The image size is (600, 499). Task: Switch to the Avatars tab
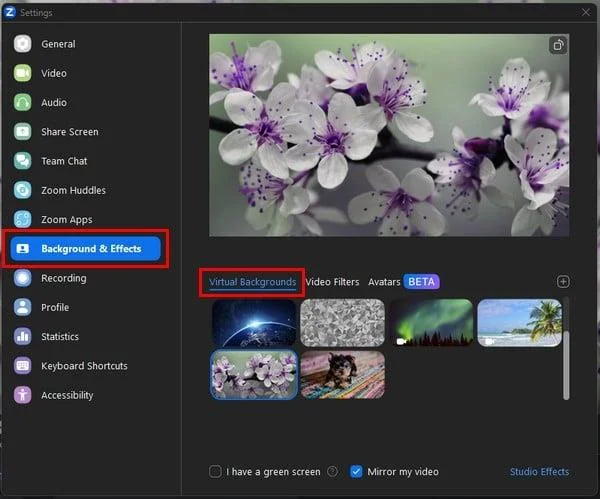pyautogui.click(x=384, y=282)
